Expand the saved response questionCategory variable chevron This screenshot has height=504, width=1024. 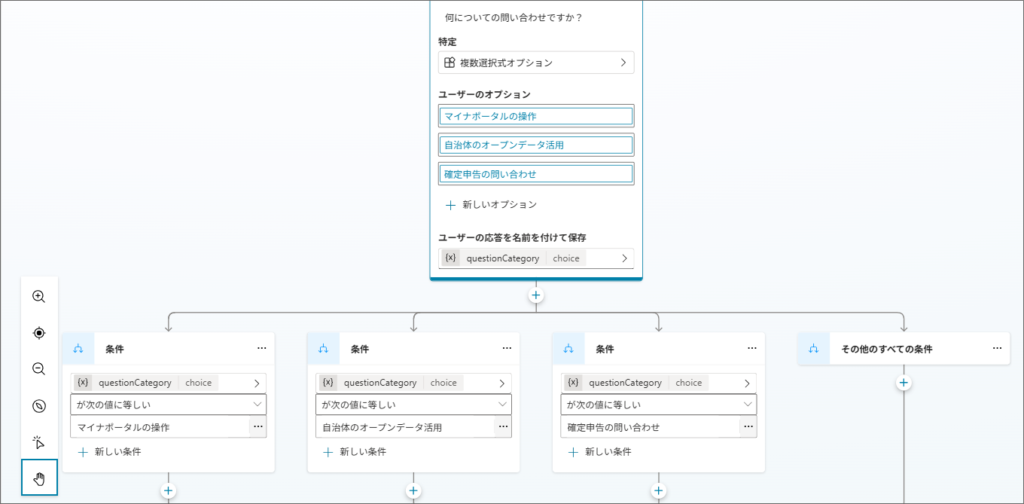click(623, 258)
